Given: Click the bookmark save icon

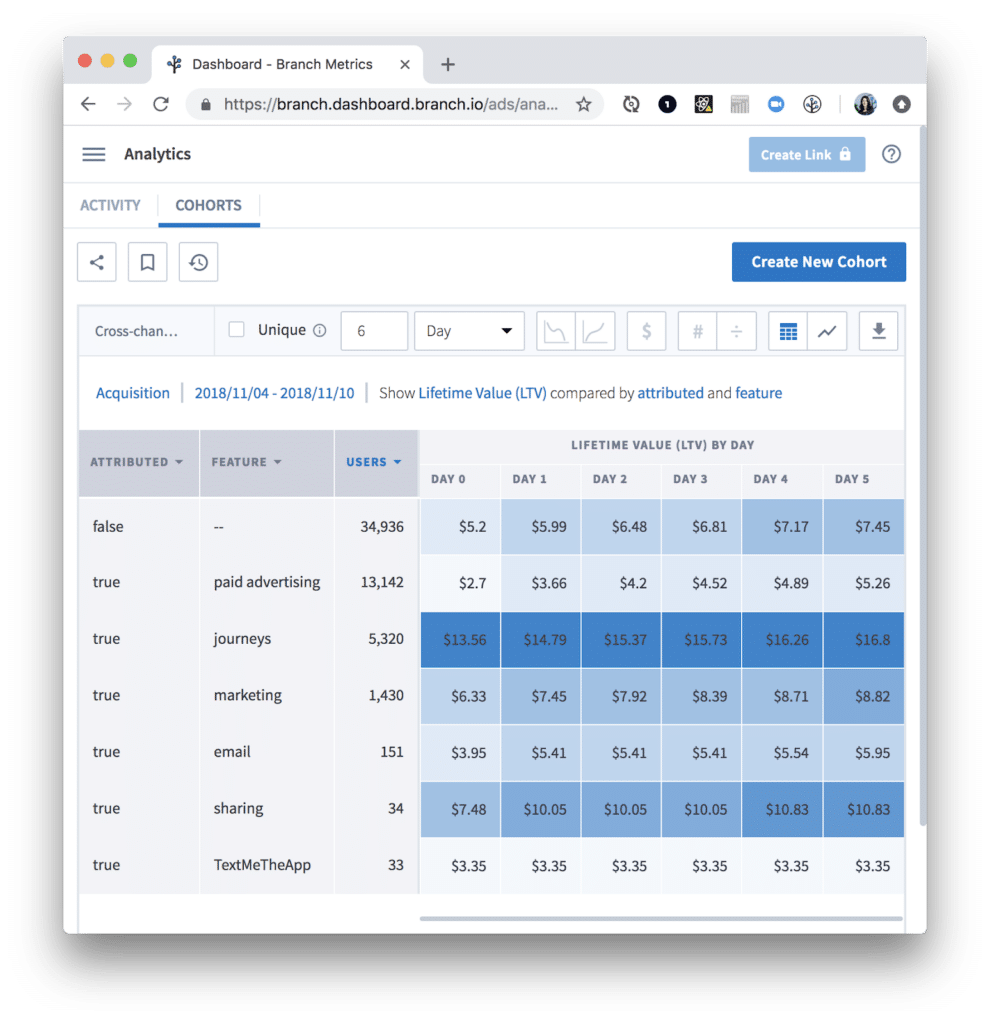Looking at the screenshot, I should point(147,262).
